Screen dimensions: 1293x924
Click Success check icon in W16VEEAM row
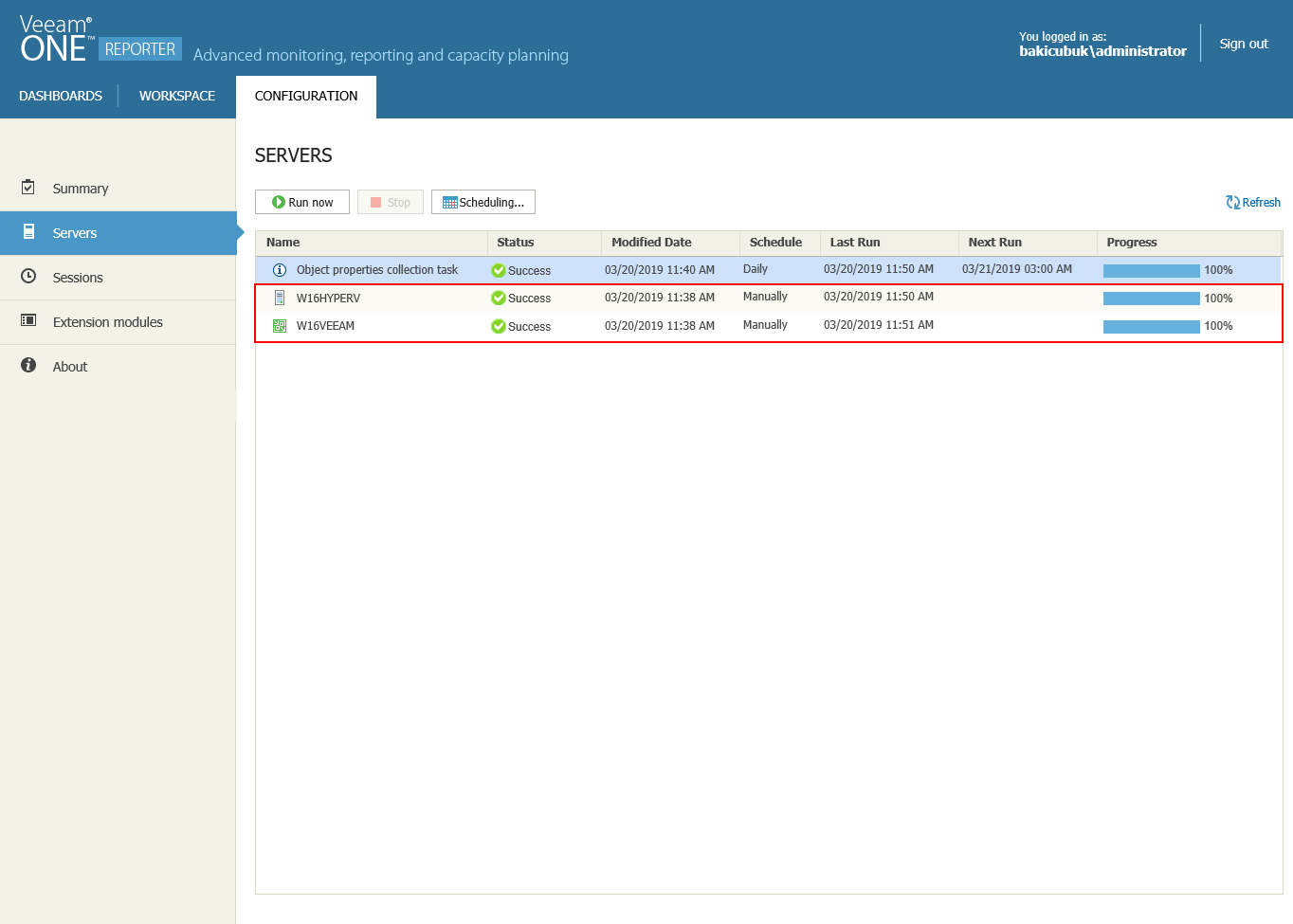tap(498, 326)
